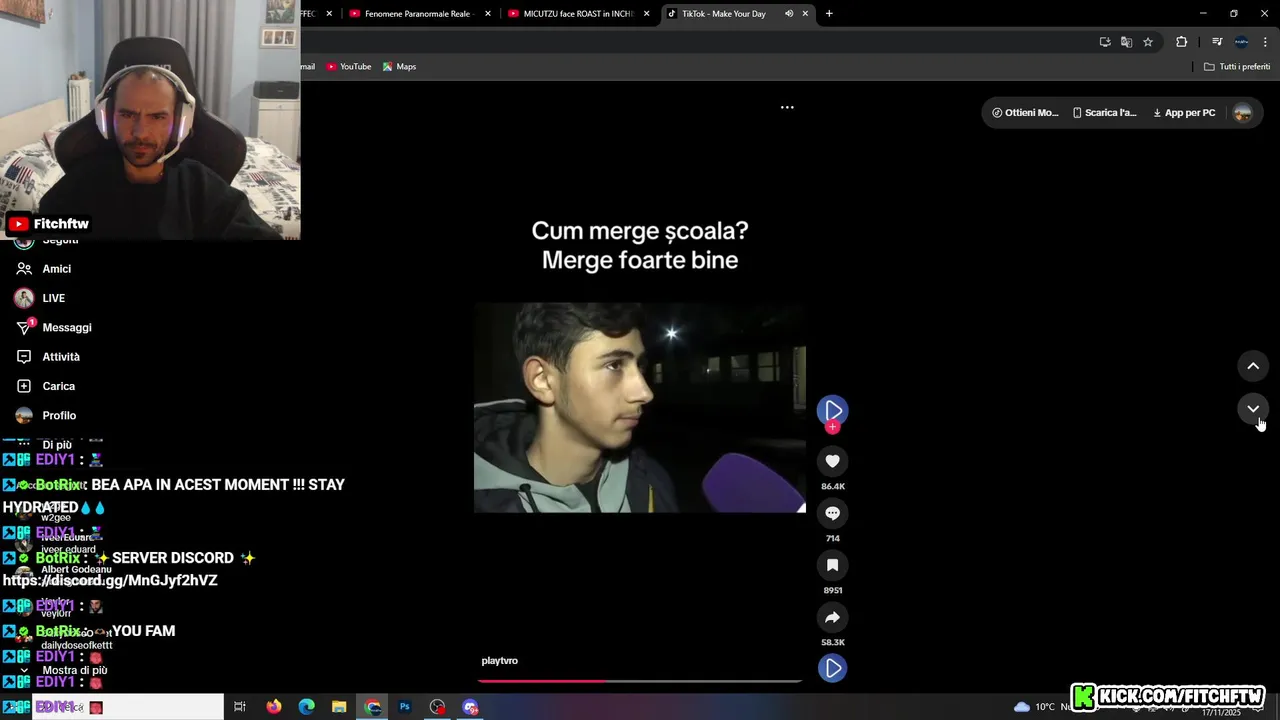Pause the playing TikTok video

pyautogui.click(x=640, y=408)
